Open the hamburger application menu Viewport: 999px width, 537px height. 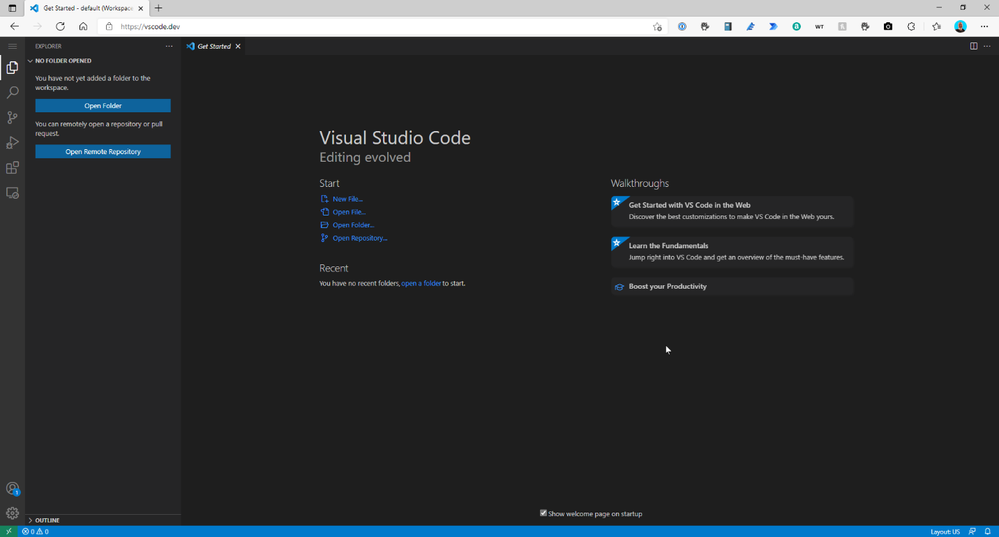(12, 47)
